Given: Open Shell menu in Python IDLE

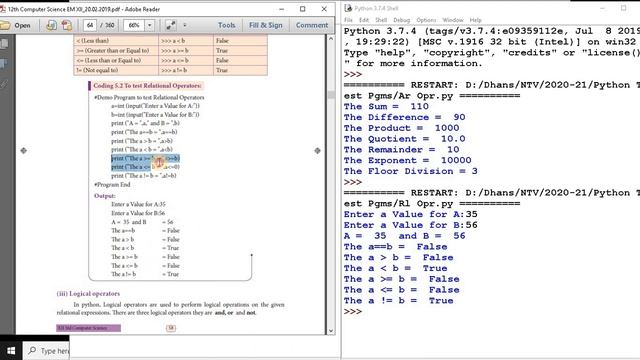Looking at the screenshot, I should tap(381, 20).
